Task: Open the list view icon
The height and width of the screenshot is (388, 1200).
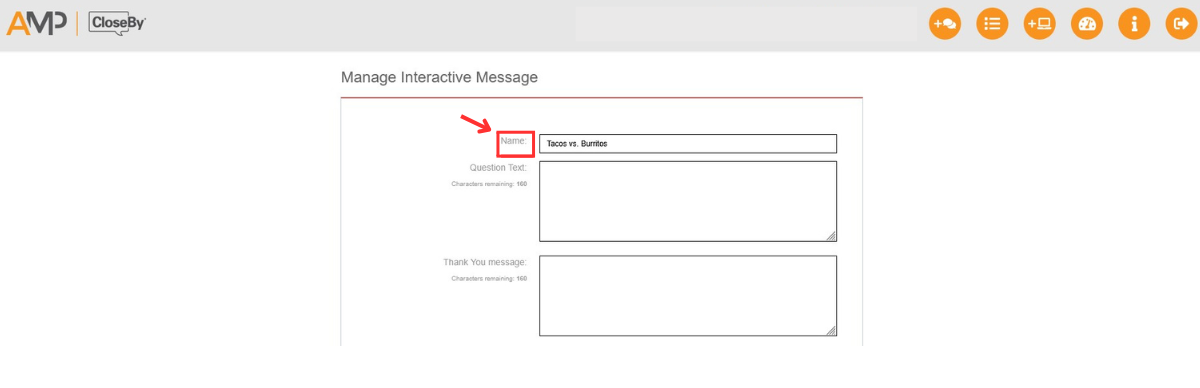Action: pos(992,24)
